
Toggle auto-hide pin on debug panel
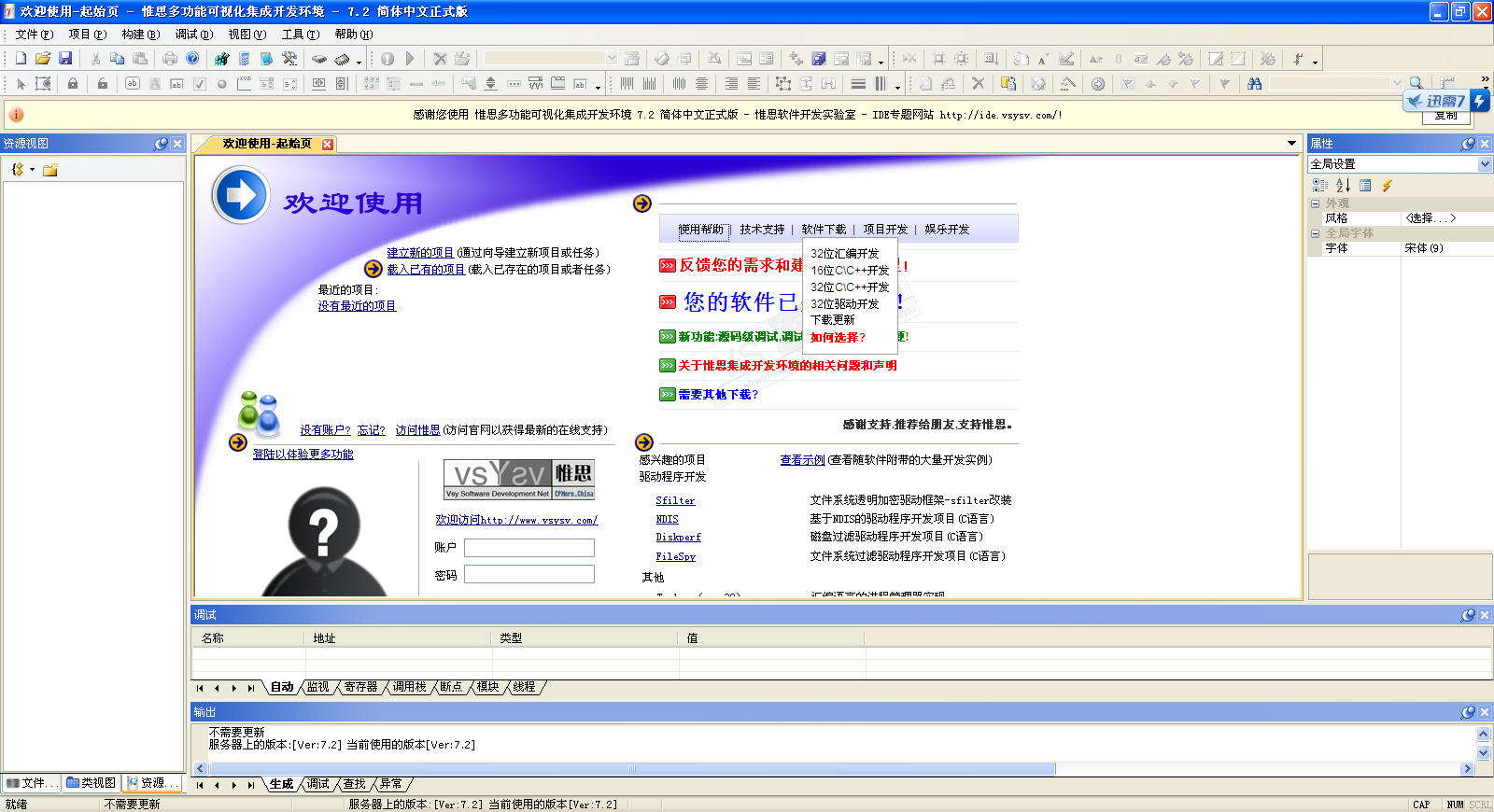(x=1469, y=615)
